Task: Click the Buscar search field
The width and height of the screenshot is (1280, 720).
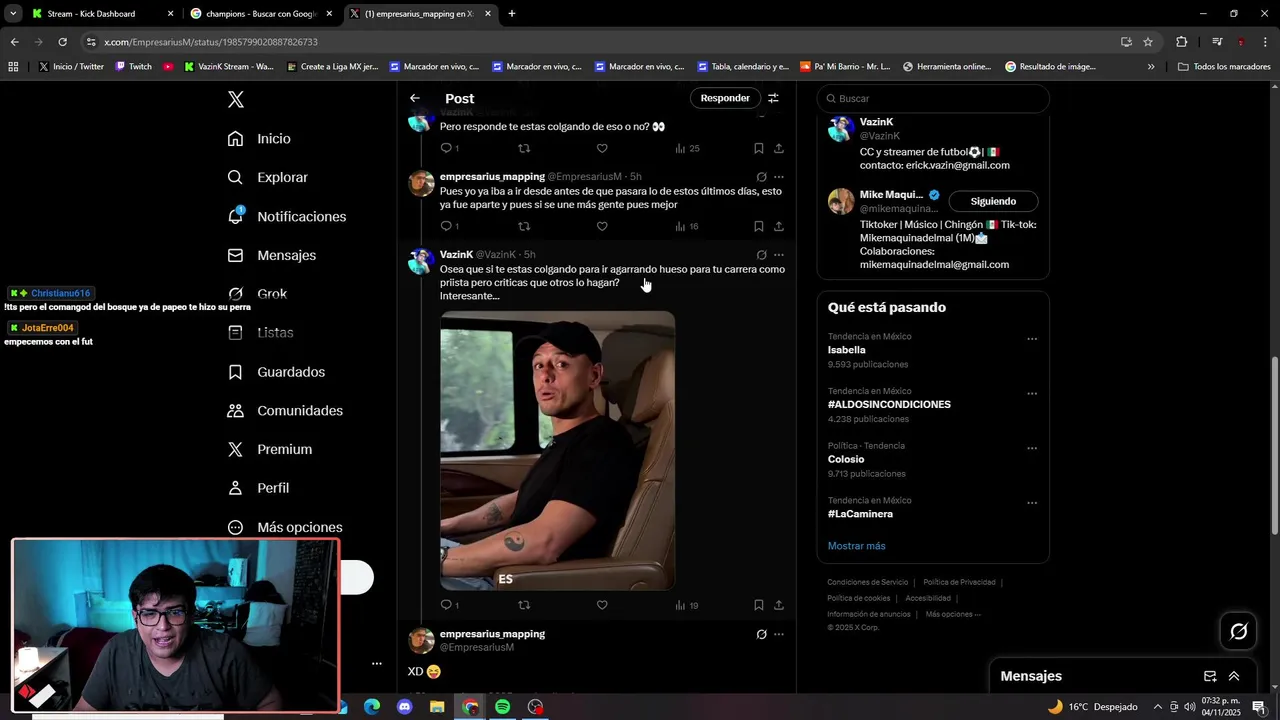Action: [933, 98]
